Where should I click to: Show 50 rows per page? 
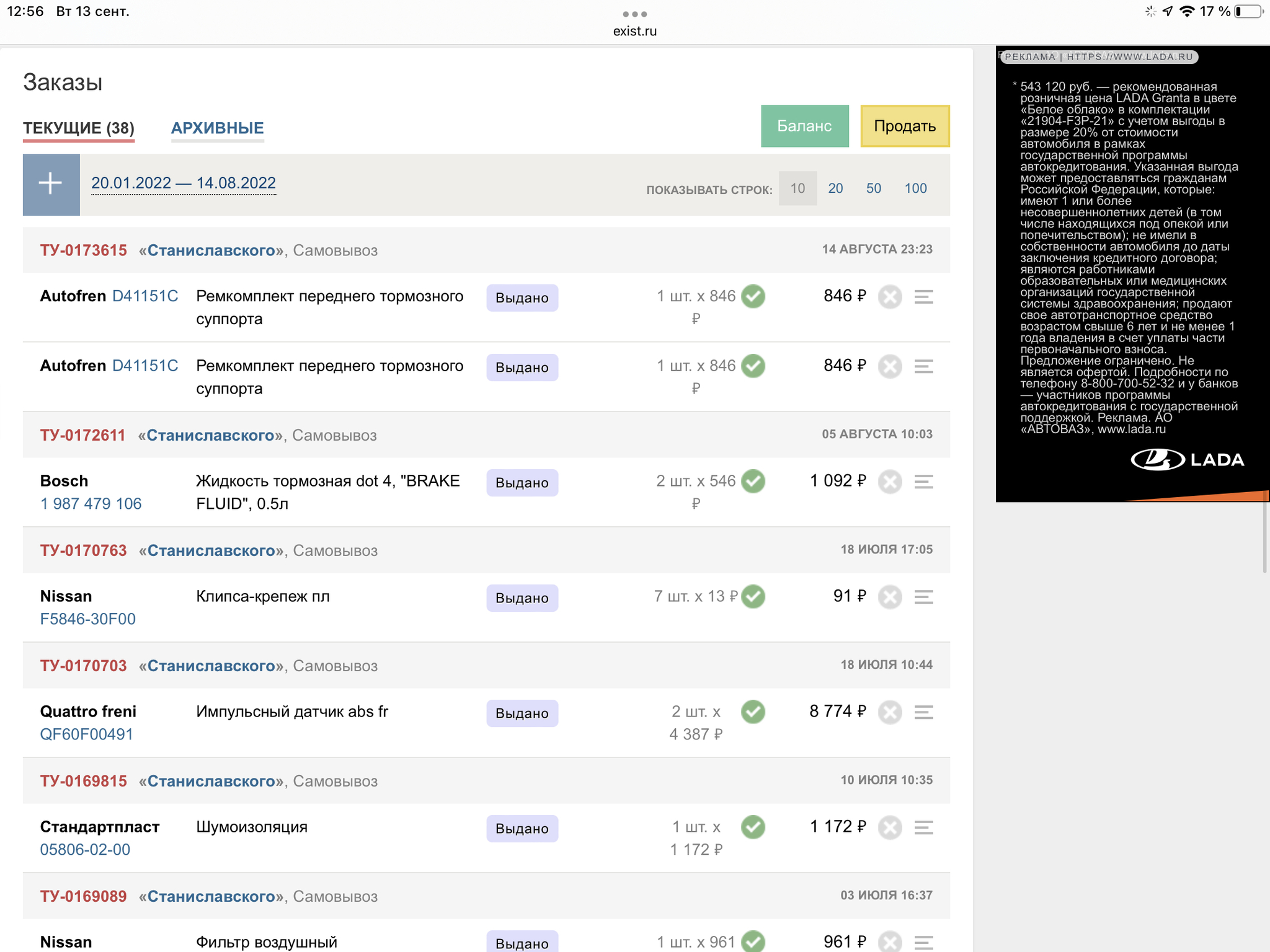[873, 188]
